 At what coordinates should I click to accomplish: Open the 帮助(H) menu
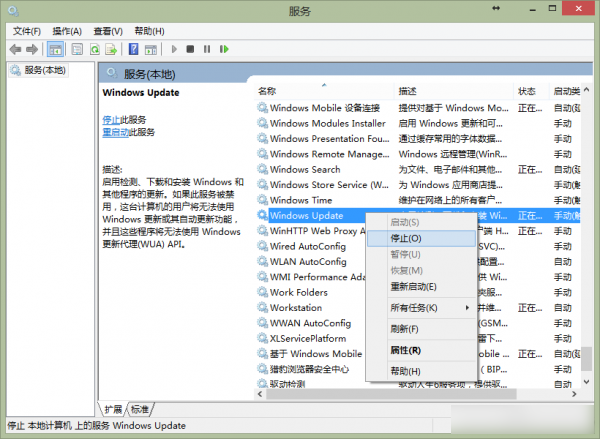tap(149, 31)
